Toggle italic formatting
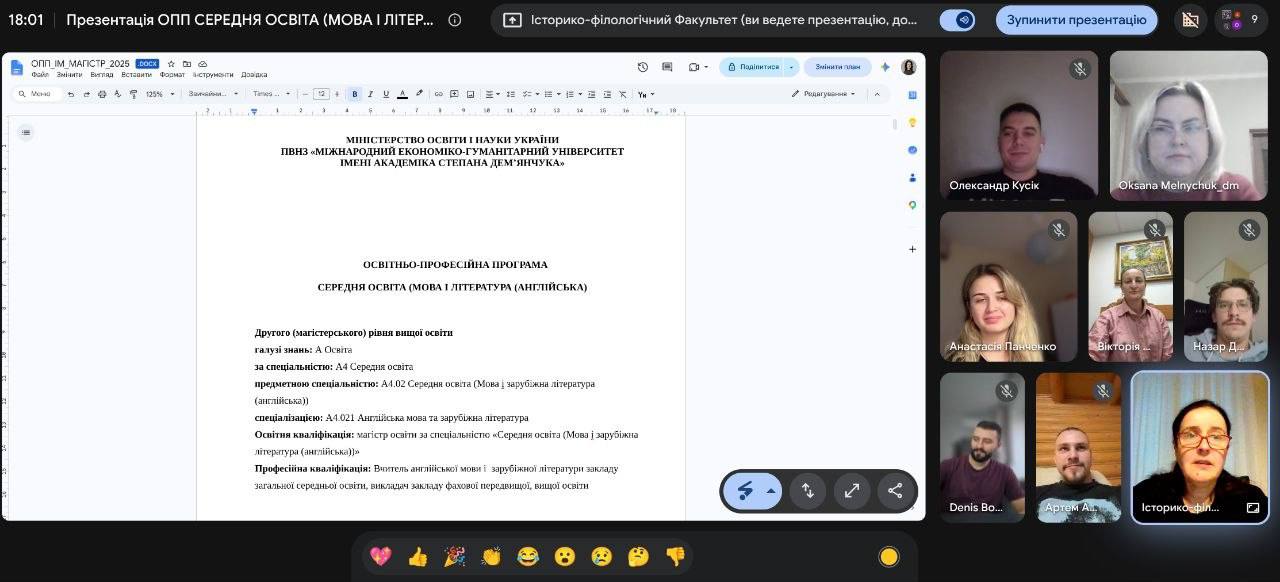 click(370, 94)
